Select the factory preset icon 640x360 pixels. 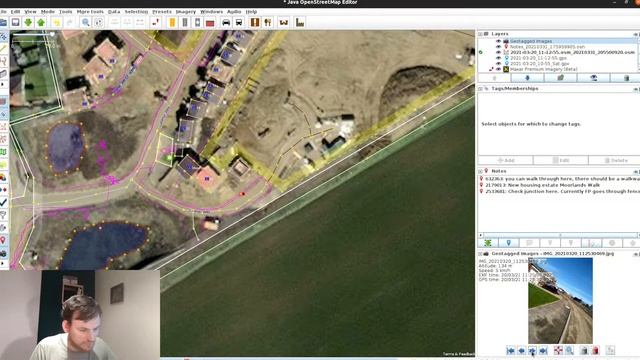click(x=300, y=22)
